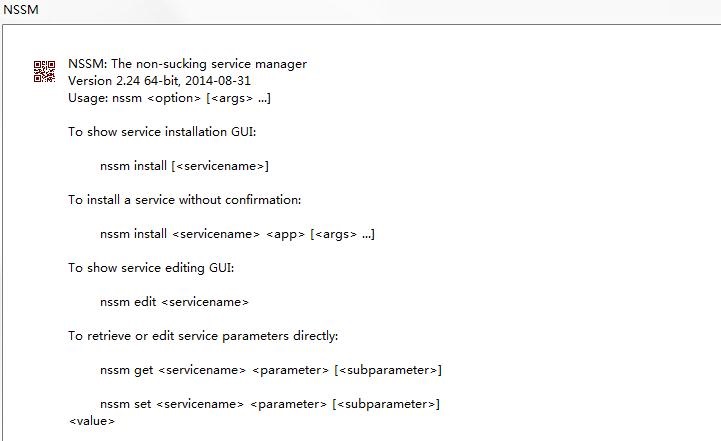Click the "Usage: nssm" syntax line
721x441 pixels.
click(x=169, y=98)
